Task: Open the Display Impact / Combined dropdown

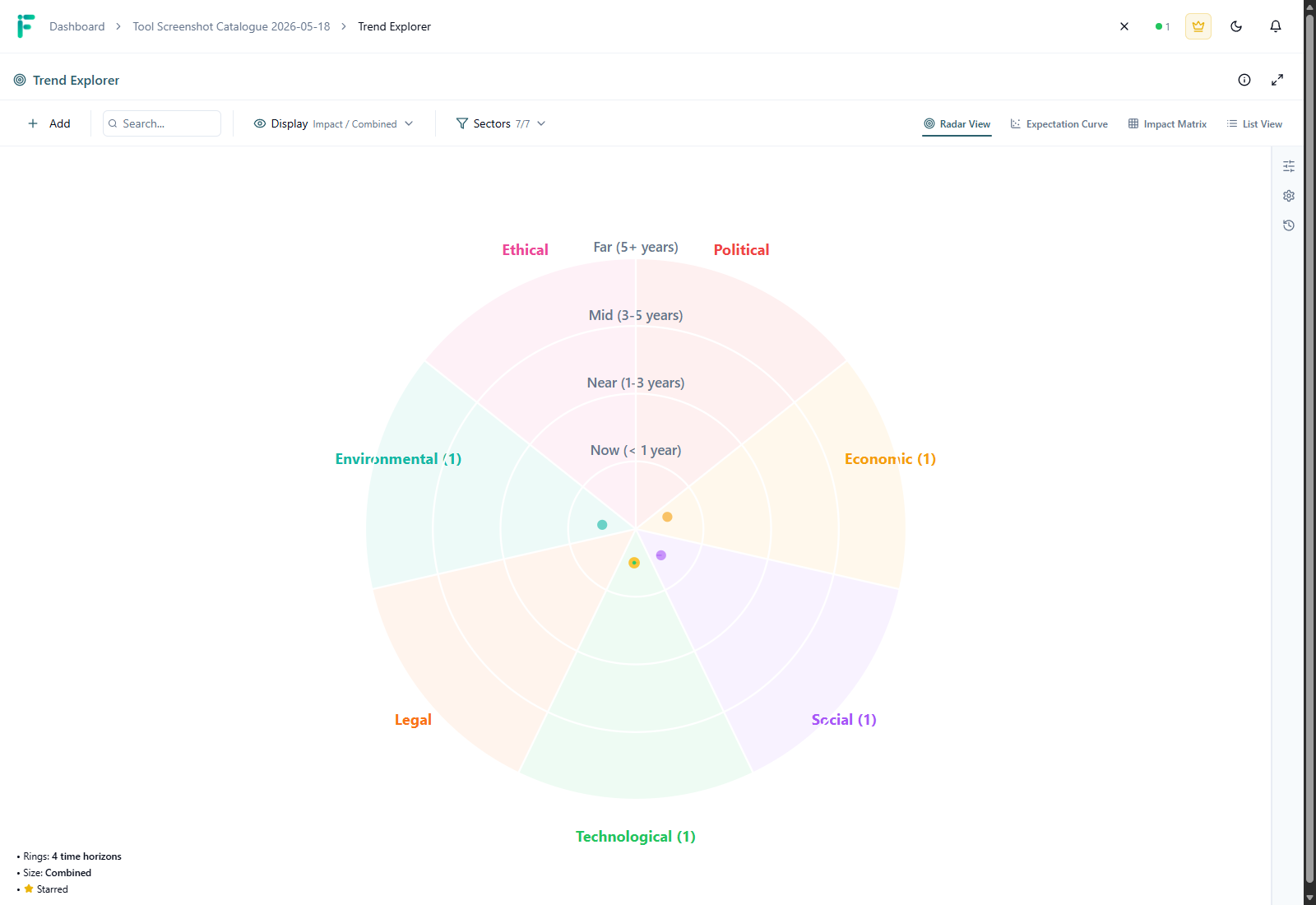Action: pyautogui.click(x=333, y=123)
